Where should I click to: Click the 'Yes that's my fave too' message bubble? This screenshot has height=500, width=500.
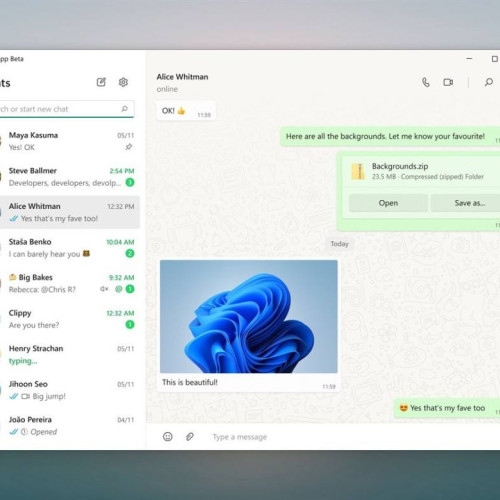pyautogui.click(x=447, y=408)
